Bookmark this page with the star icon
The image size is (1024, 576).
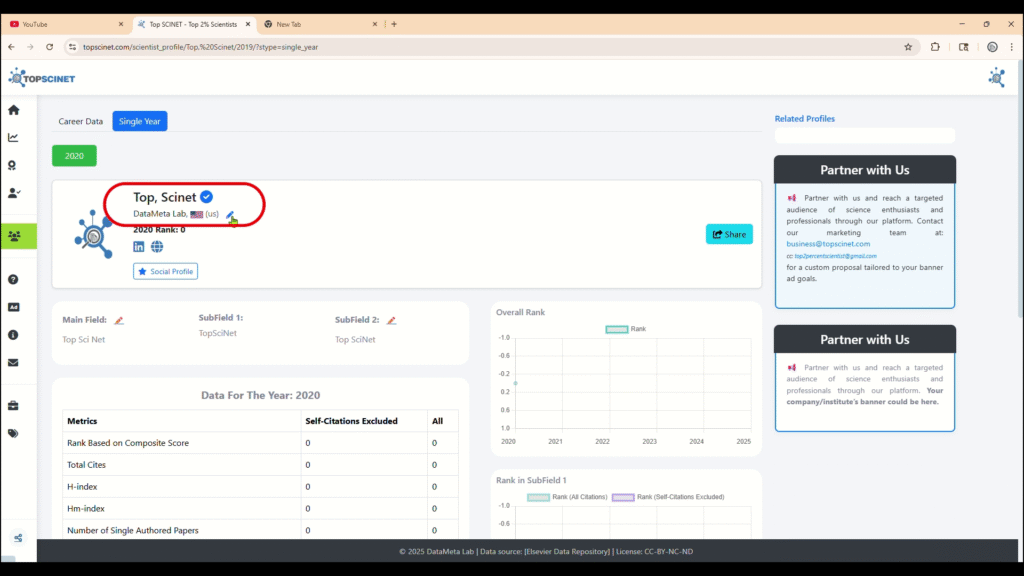click(x=908, y=47)
